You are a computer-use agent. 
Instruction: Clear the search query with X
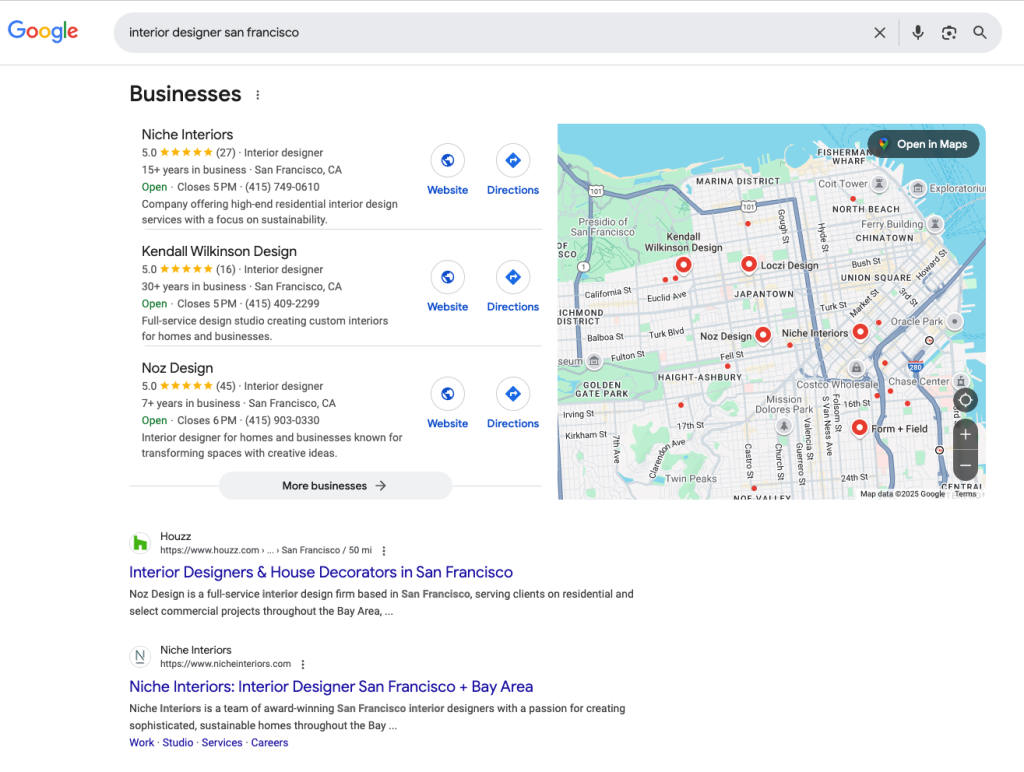(880, 33)
